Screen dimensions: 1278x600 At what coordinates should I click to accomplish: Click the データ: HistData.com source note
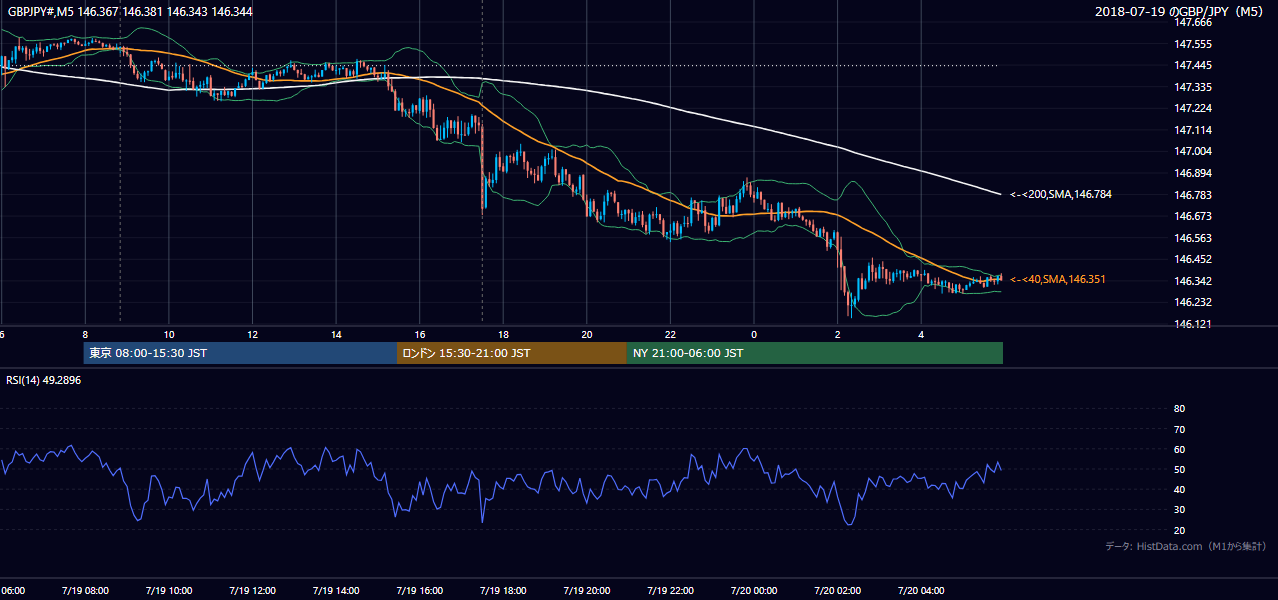[1186, 547]
